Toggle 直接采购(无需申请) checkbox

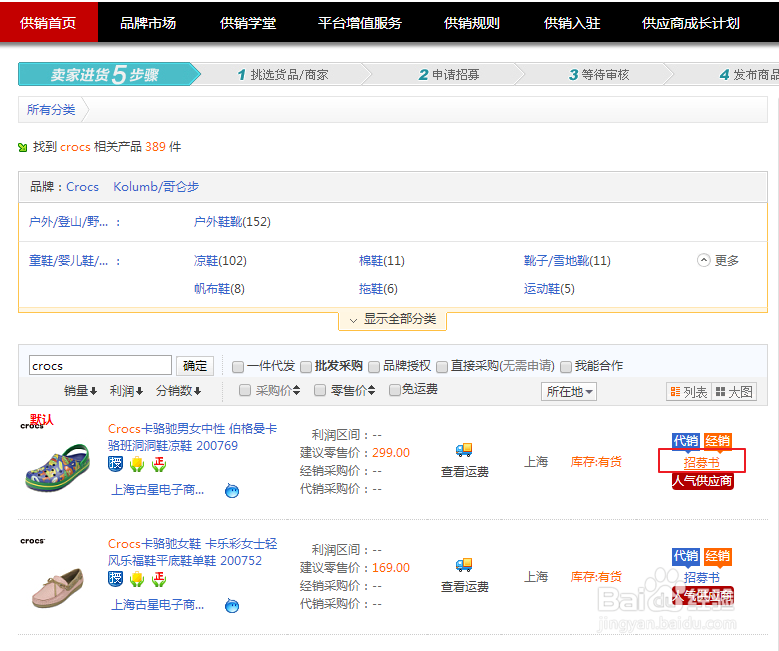point(442,367)
